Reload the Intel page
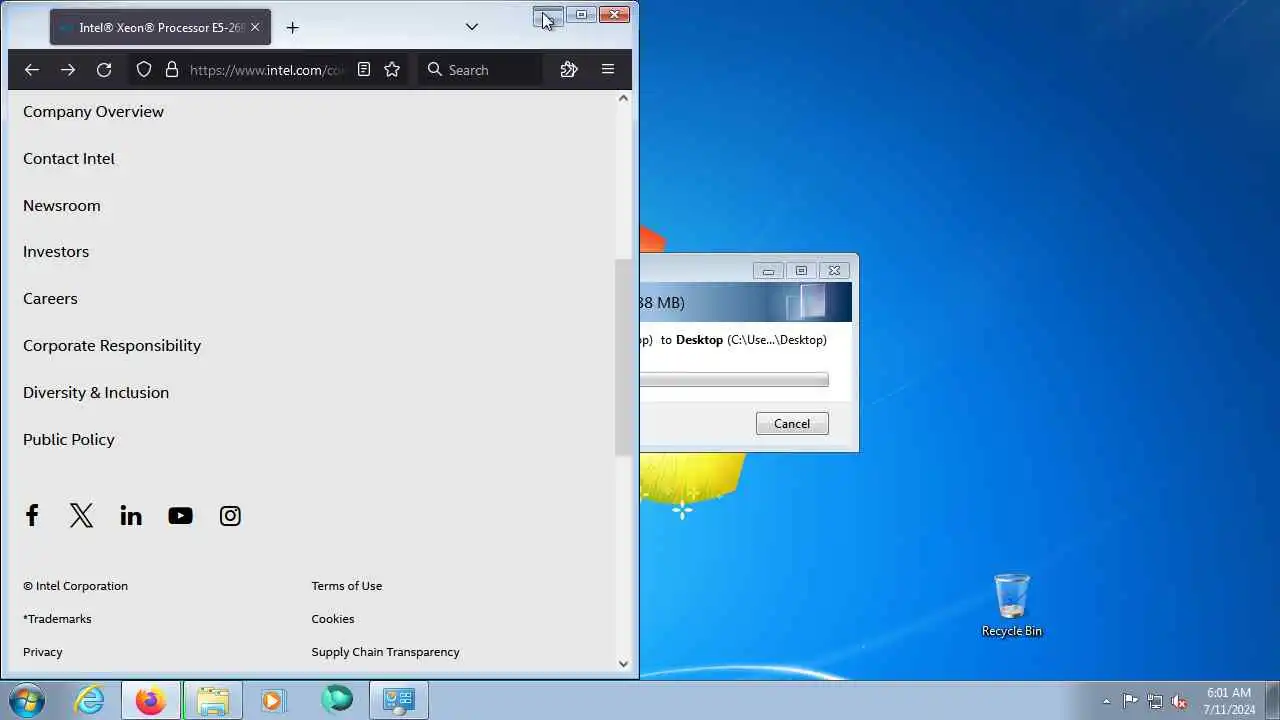The width and height of the screenshot is (1280, 720). (x=104, y=69)
